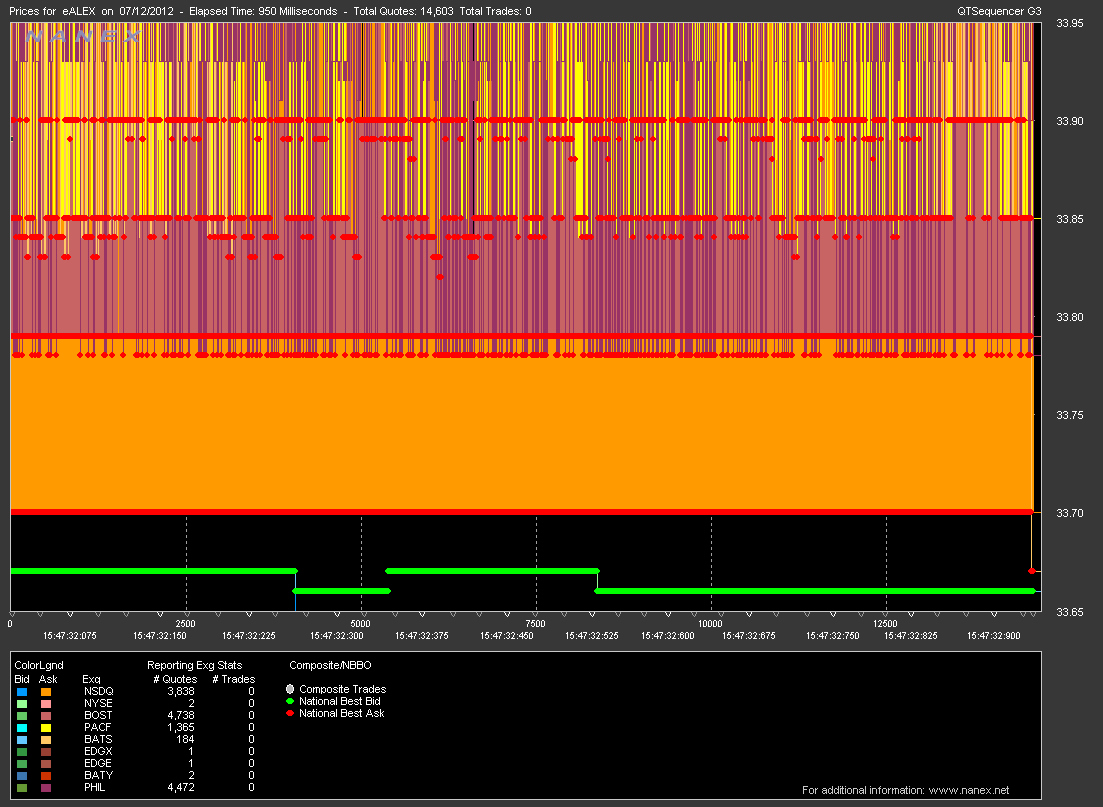Image resolution: width=1103 pixels, height=807 pixels.
Task: Click the gray Composite Trades legend dot
Action: [290, 689]
